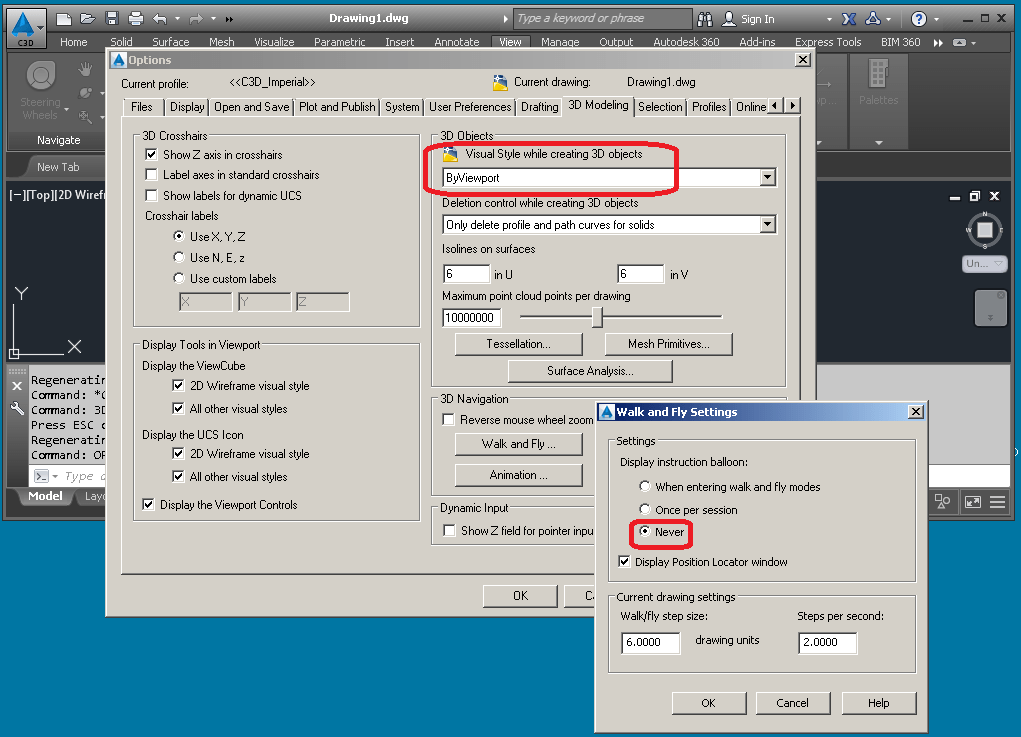Open the Unnamed UCS dropdown under ViewCube
The height and width of the screenshot is (737, 1021).
pyautogui.click(x=984, y=264)
